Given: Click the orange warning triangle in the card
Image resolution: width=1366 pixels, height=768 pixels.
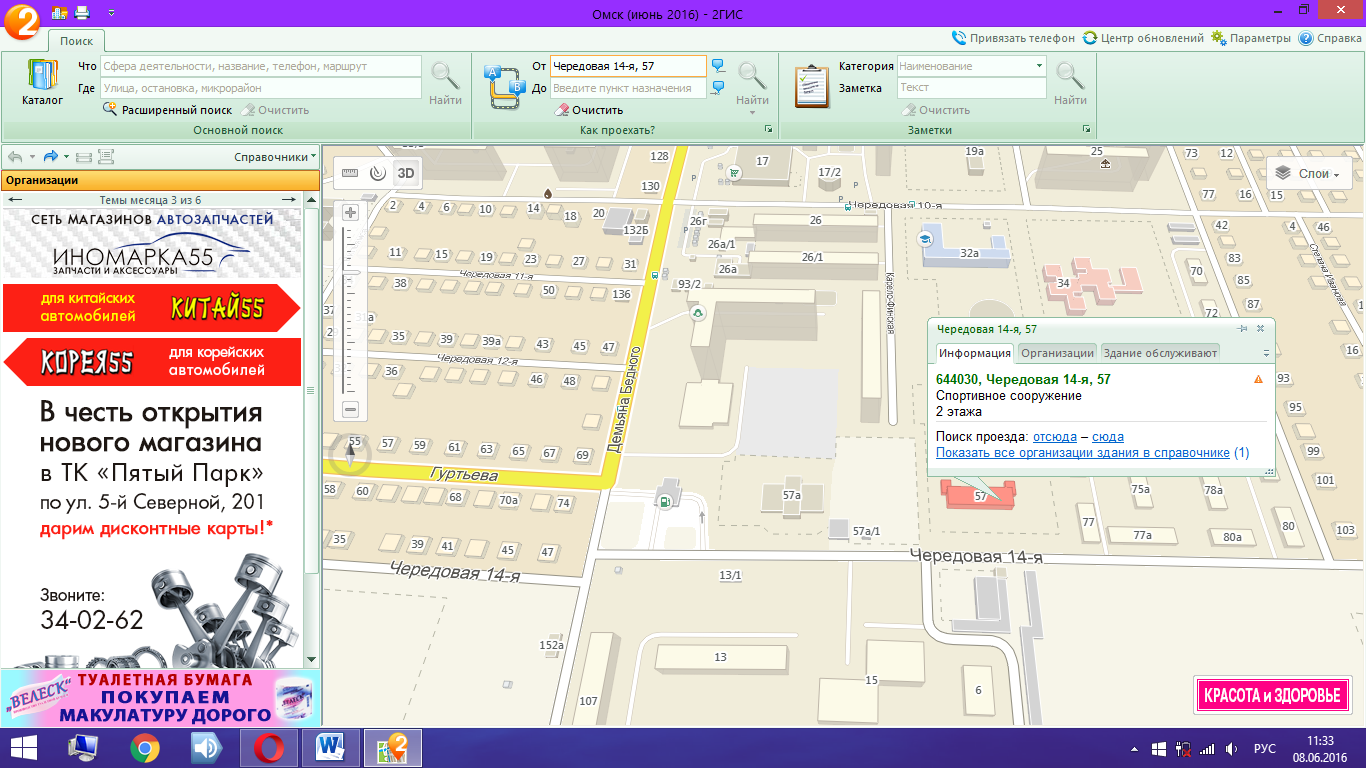Looking at the screenshot, I should [1258, 380].
